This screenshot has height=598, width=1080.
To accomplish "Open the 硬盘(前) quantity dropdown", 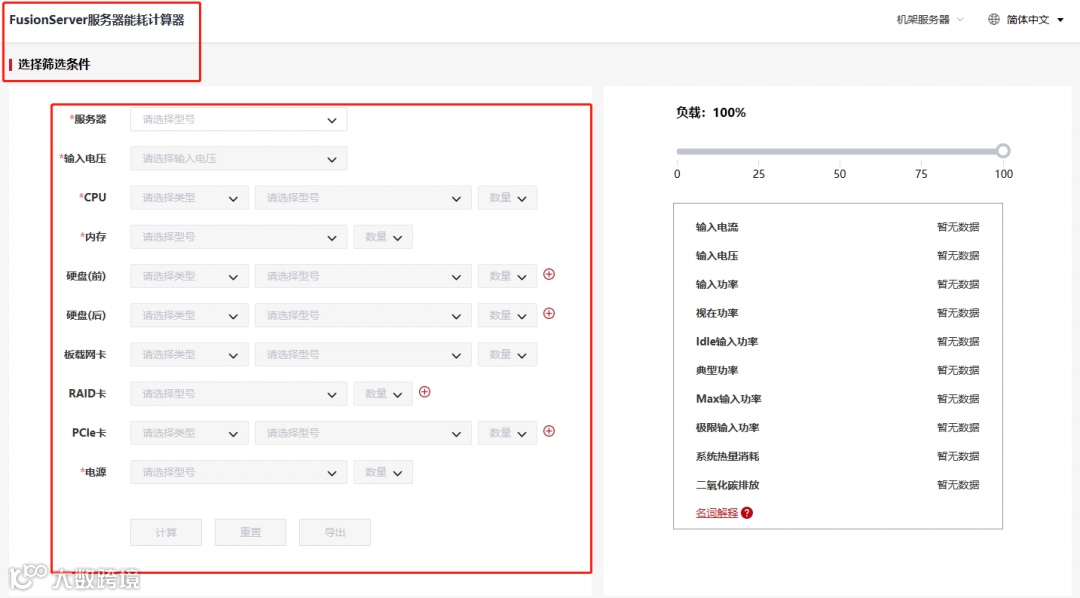I will pyautogui.click(x=507, y=276).
